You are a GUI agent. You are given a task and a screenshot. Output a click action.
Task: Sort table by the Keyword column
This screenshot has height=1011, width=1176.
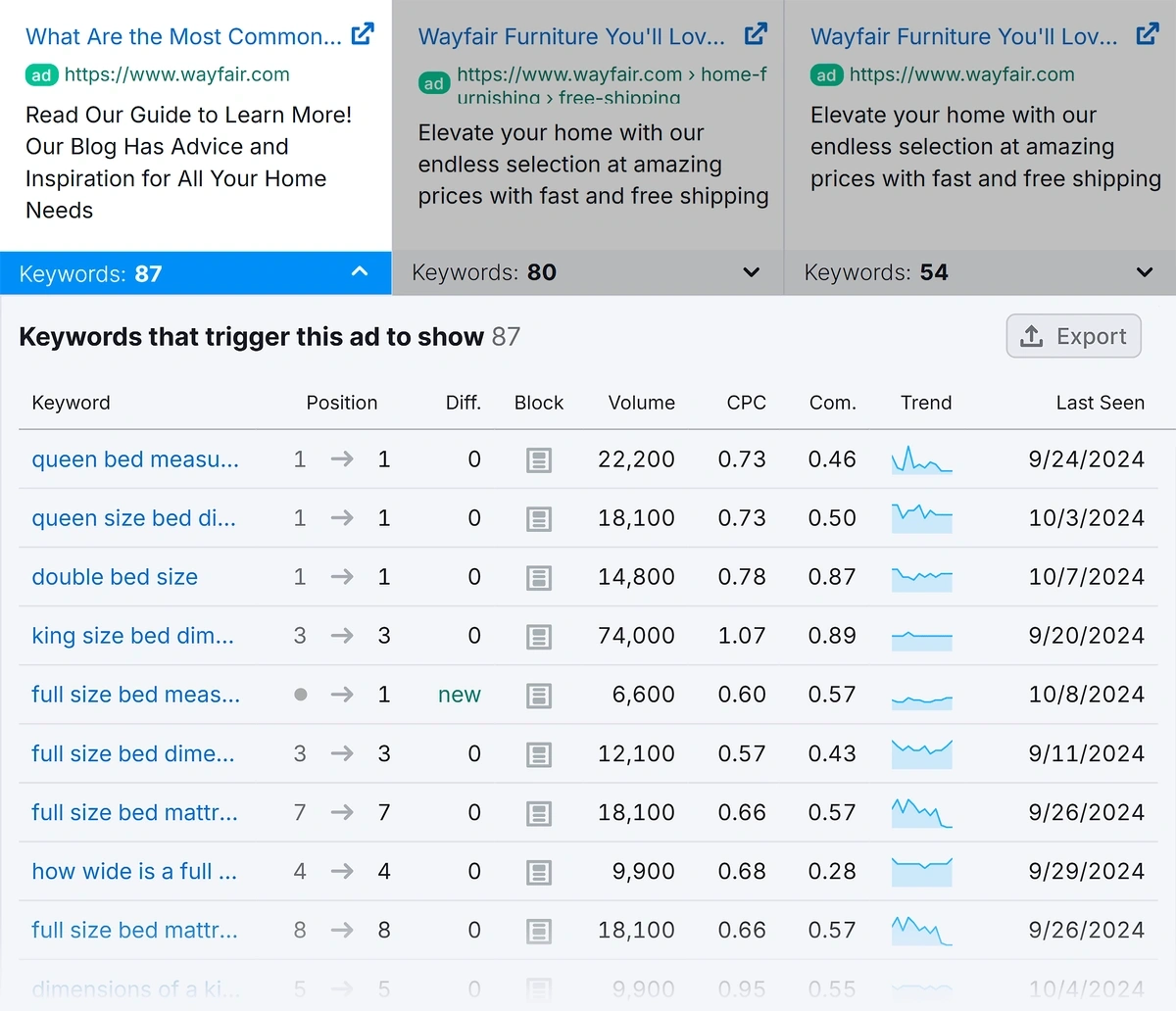point(71,403)
